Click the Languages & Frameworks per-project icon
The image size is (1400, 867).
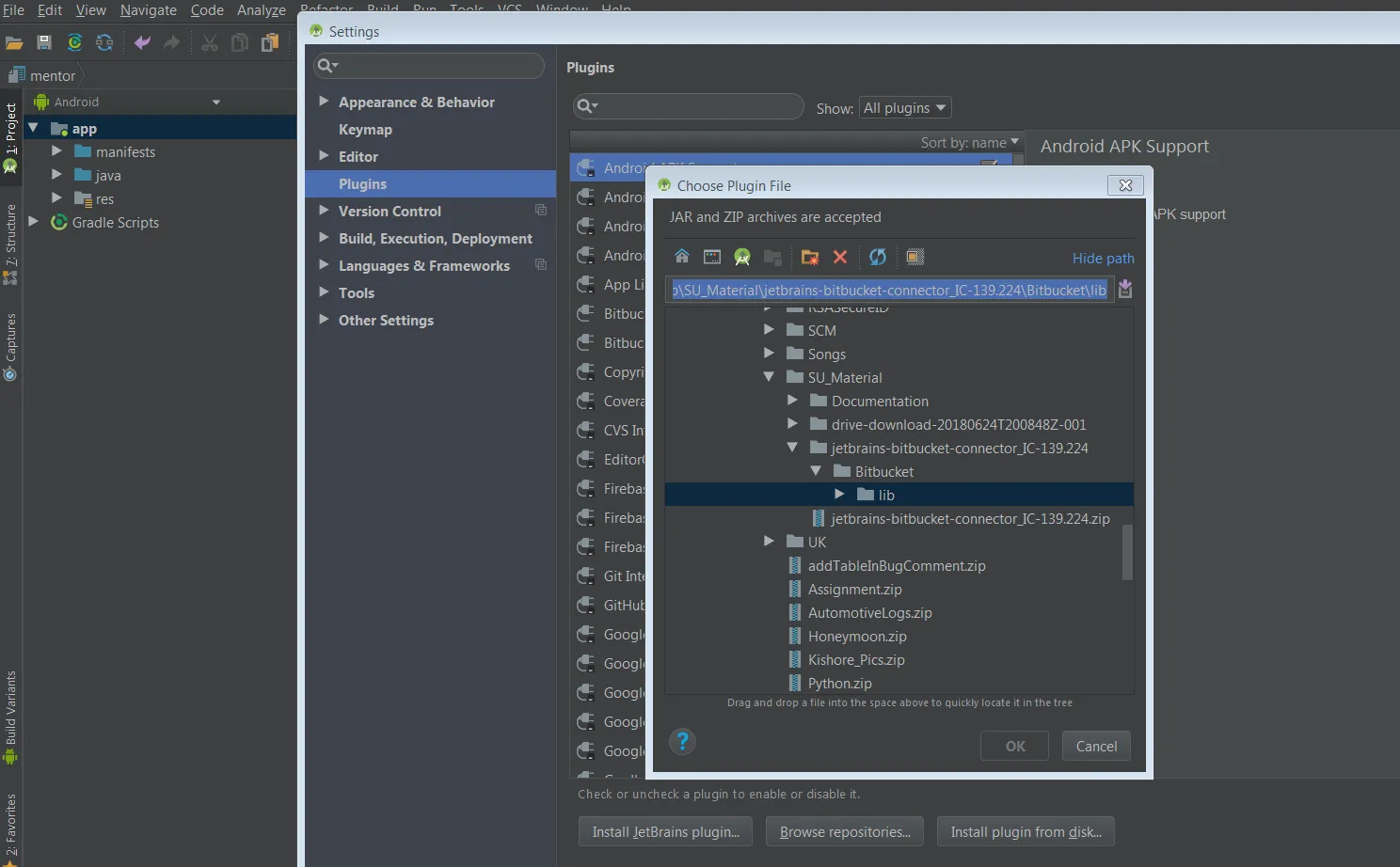point(541,264)
